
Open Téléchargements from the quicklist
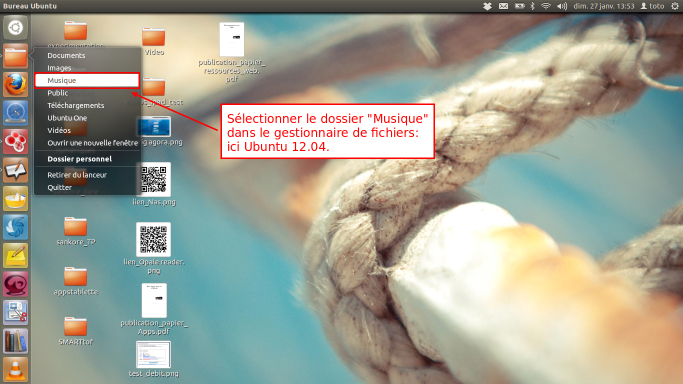[76, 105]
